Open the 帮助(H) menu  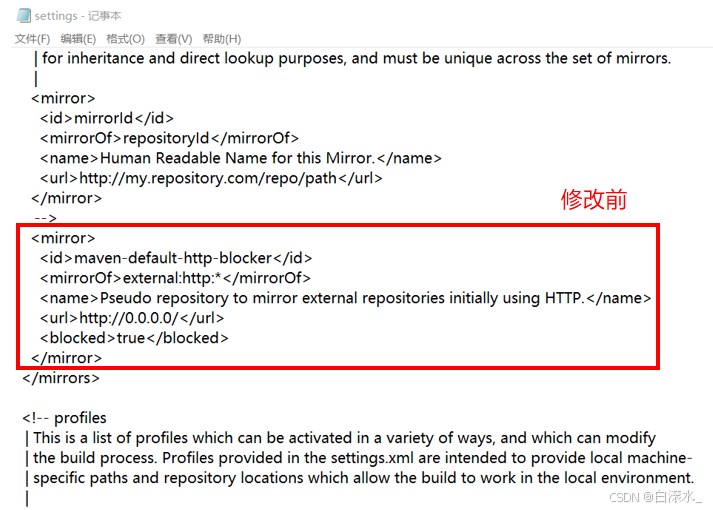click(221, 39)
